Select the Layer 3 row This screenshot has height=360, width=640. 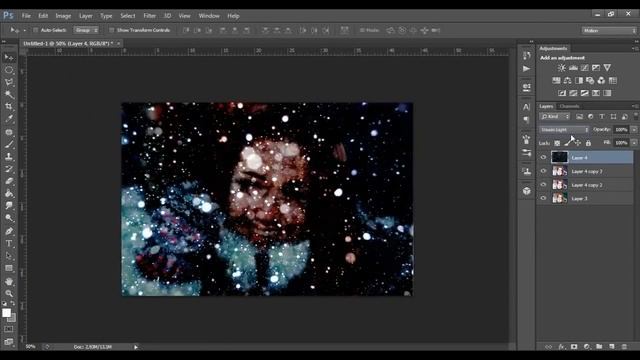[585, 198]
